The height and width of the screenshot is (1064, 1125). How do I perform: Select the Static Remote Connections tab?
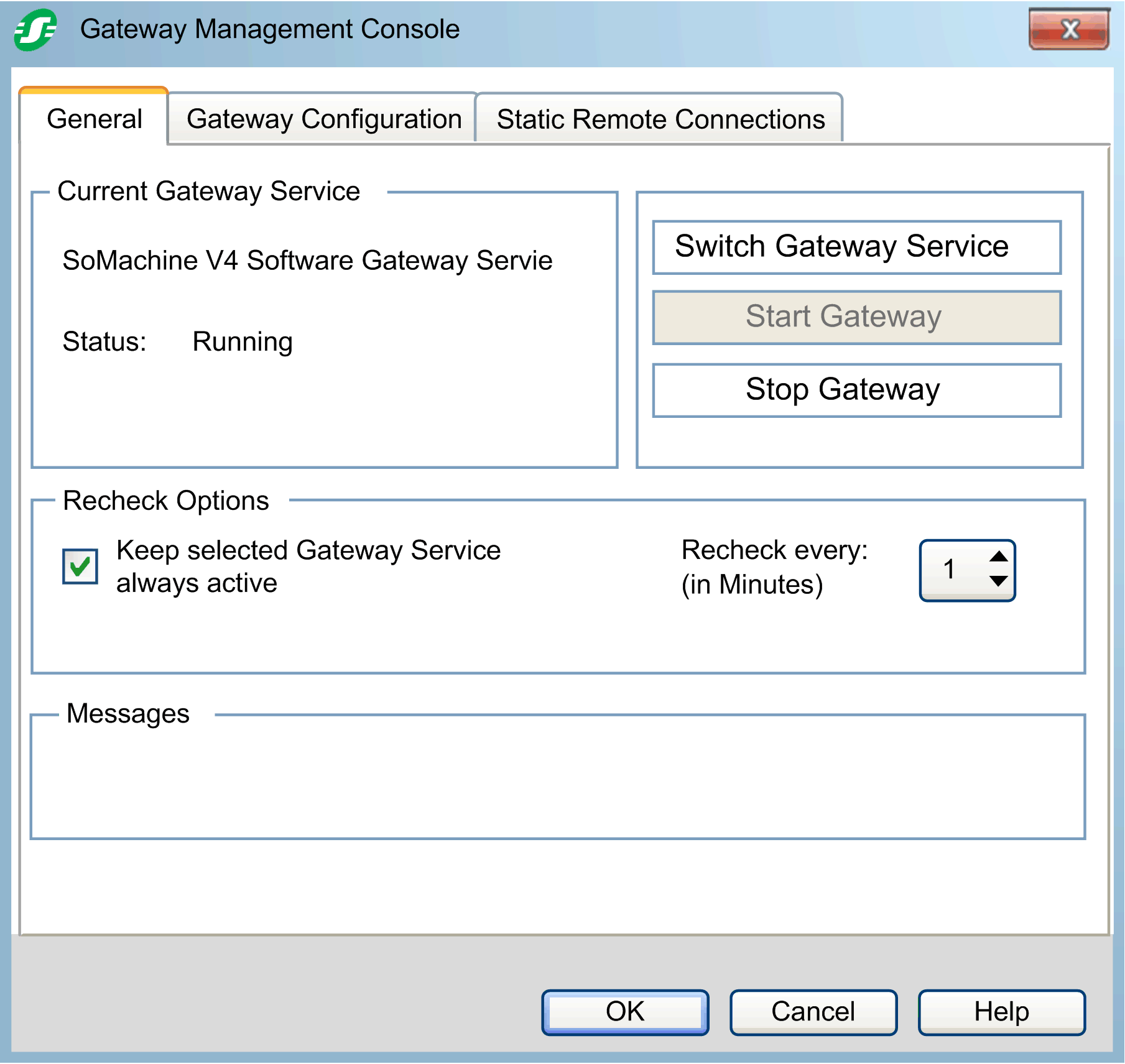(x=660, y=119)
